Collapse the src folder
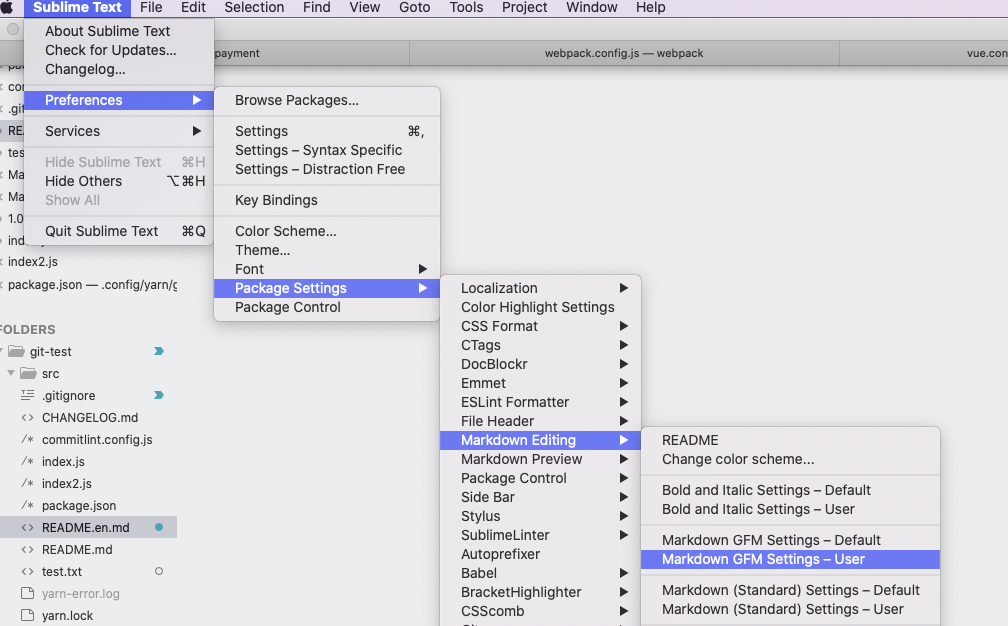The image size is (1008, 626). tap(10, 374)
